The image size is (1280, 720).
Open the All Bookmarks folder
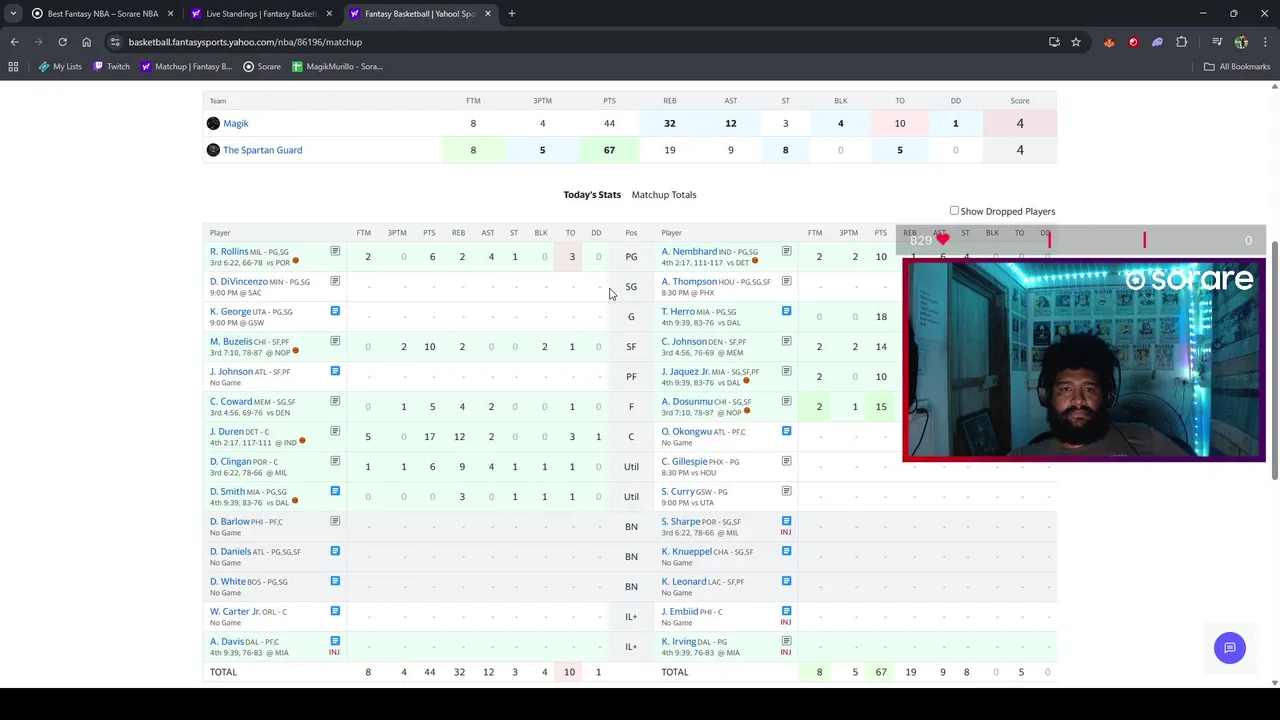tap(1237, 66)
